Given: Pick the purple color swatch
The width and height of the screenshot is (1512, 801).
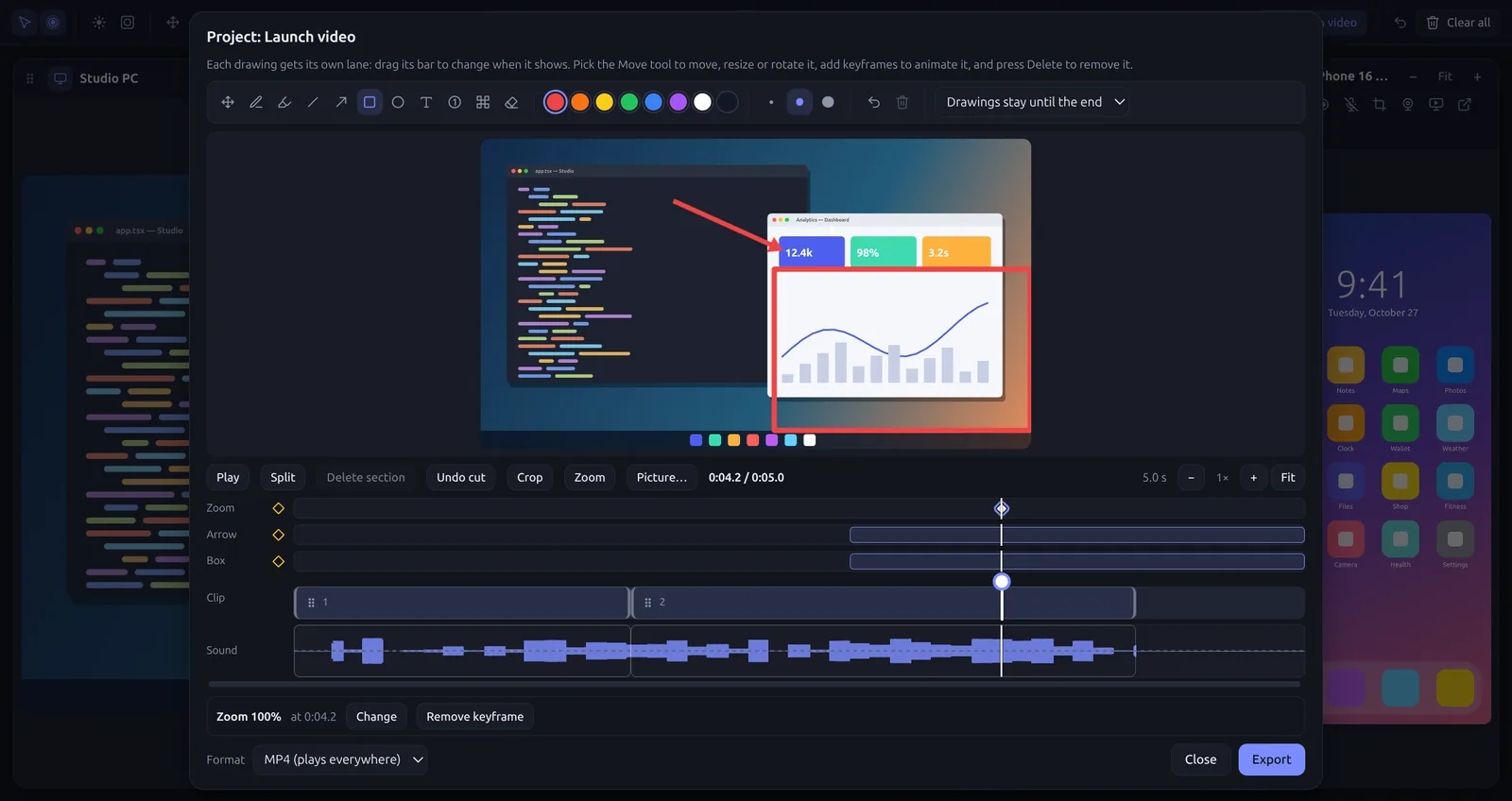Looking at the screenshot, I should point(679,102).
